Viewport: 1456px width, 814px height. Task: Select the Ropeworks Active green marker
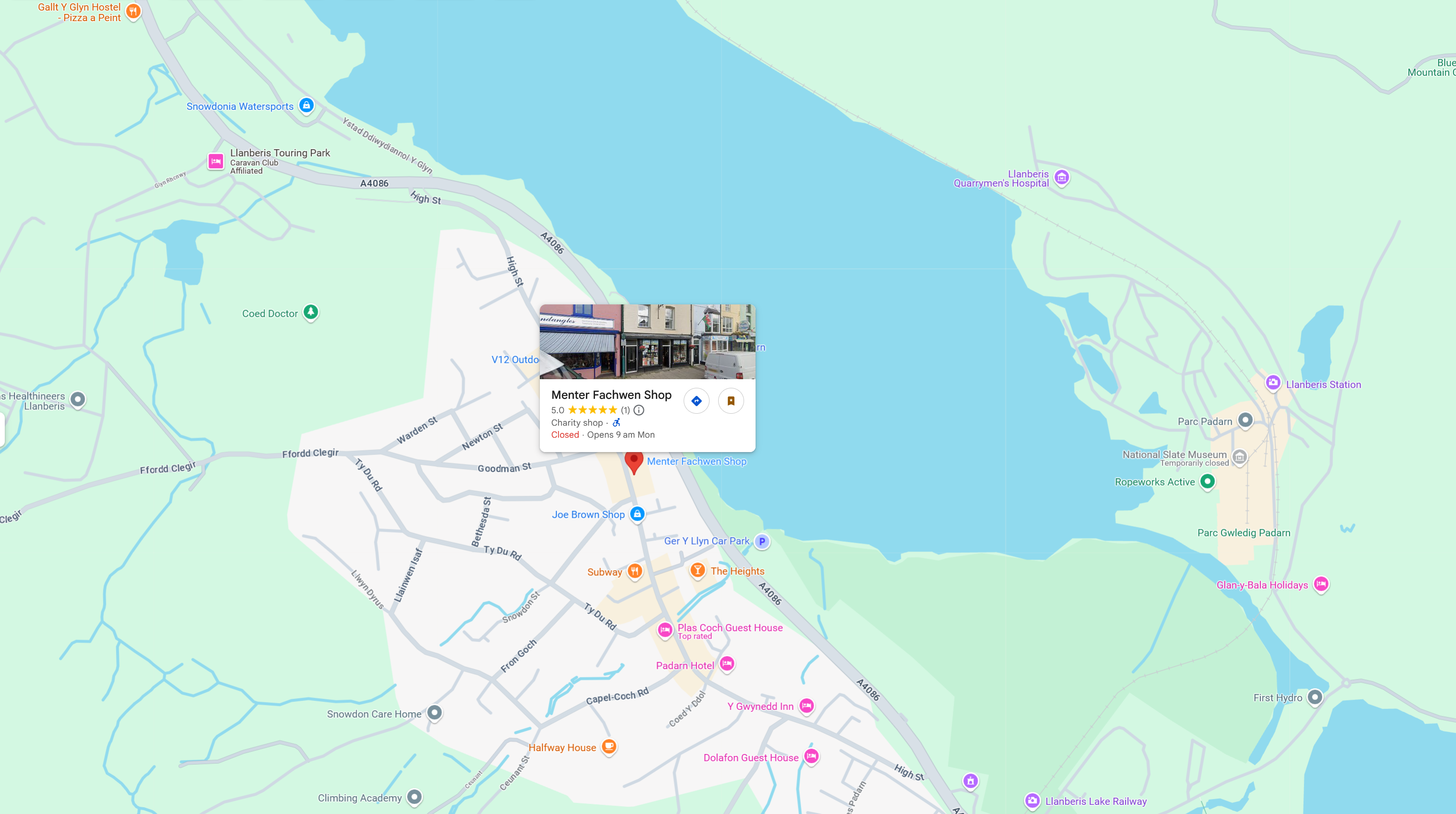coord(1207,481)
